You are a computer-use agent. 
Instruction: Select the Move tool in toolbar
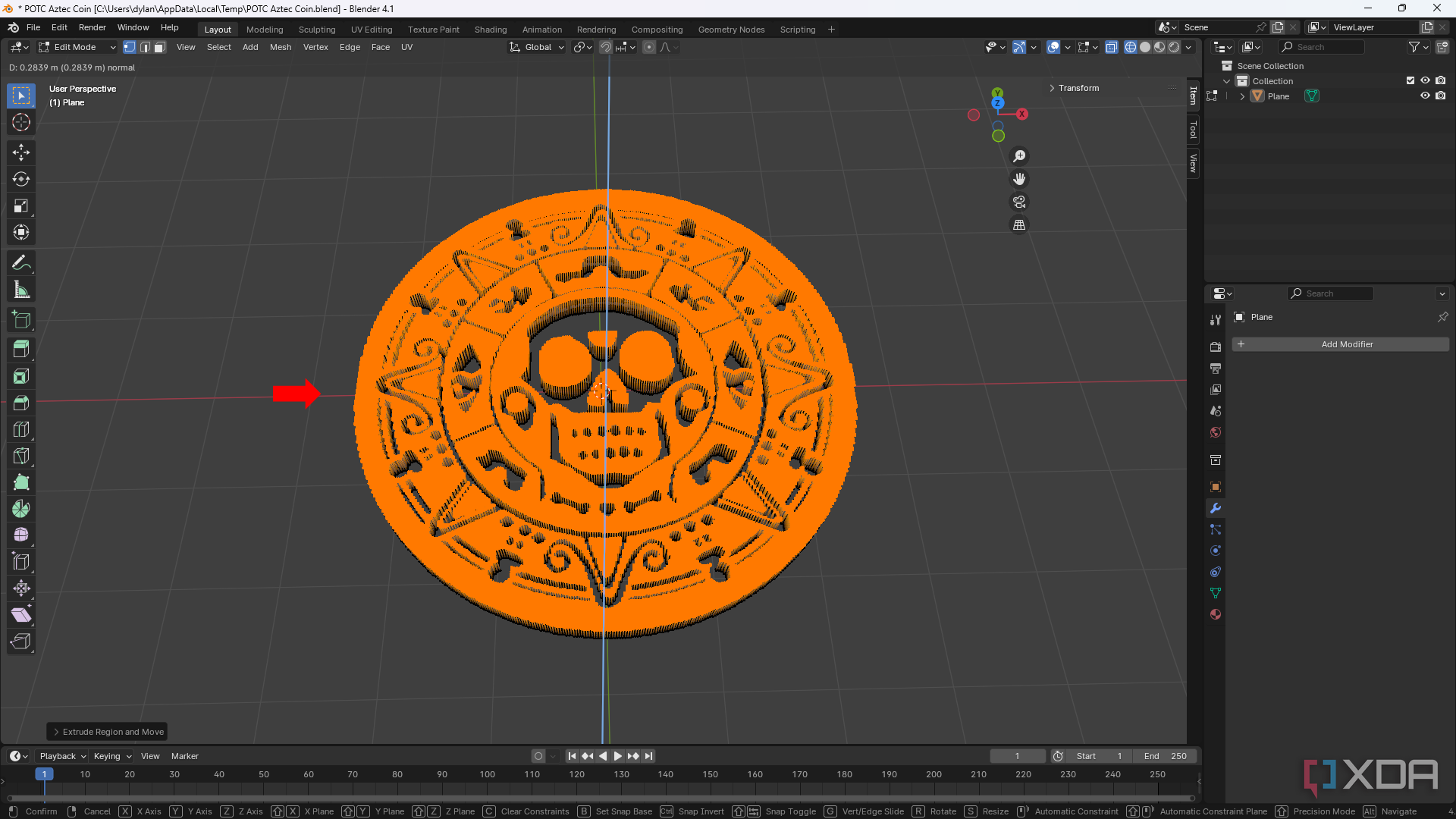[22, 152]
